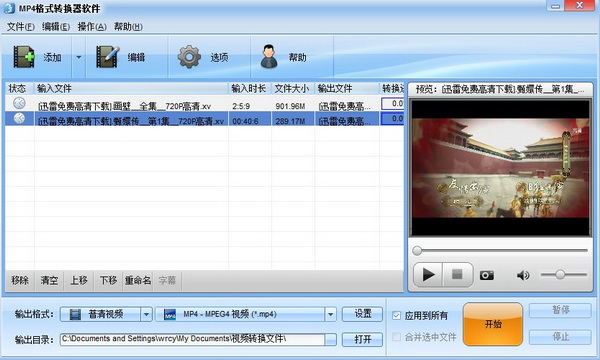Click the 停止 stop button
The image size is (600, 360).
coord(560,337)
